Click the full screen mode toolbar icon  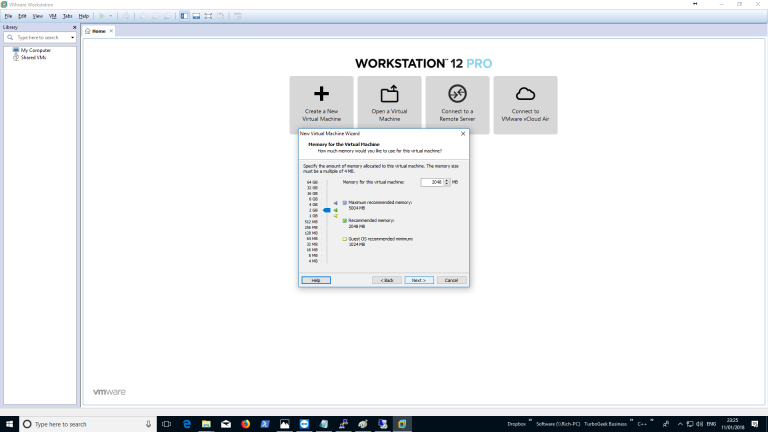pos(207,16)
